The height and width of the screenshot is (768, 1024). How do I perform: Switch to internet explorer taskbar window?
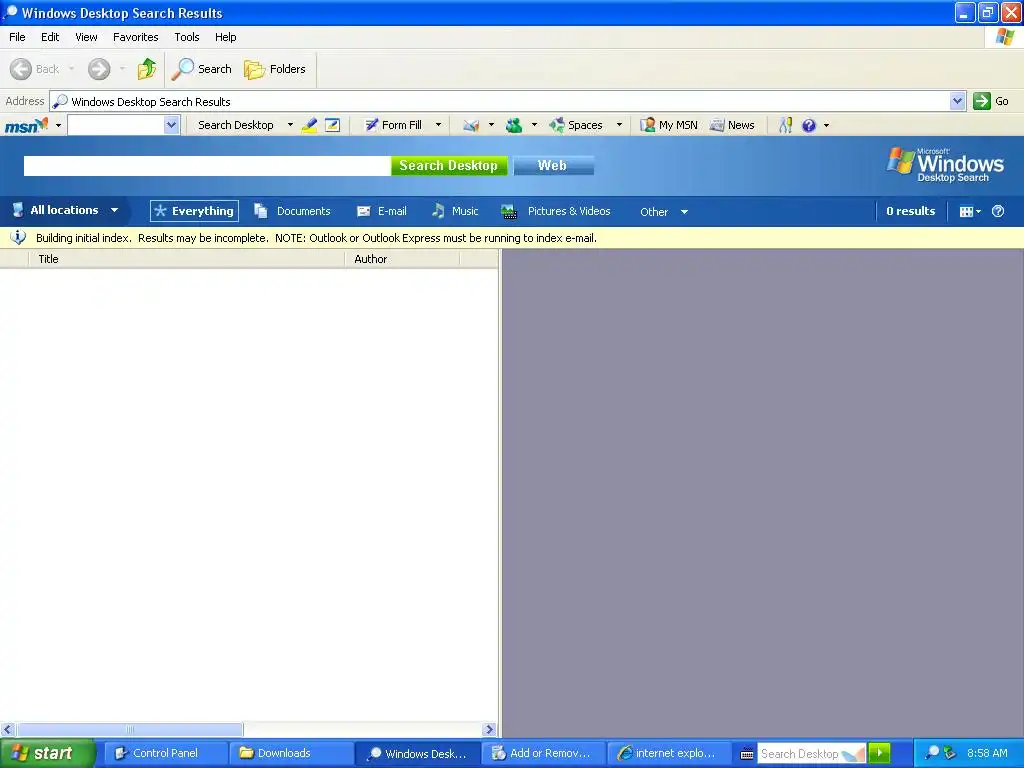(669, 753)
